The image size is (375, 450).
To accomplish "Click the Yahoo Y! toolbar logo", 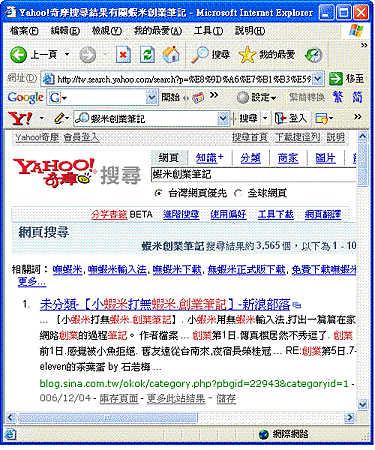I will pos(21,118).
